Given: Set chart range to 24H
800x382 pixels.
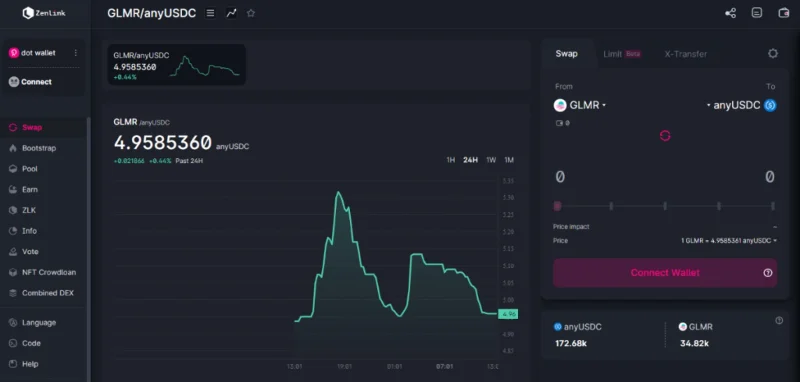Looking at the screenshot, I should pos(470,160).
